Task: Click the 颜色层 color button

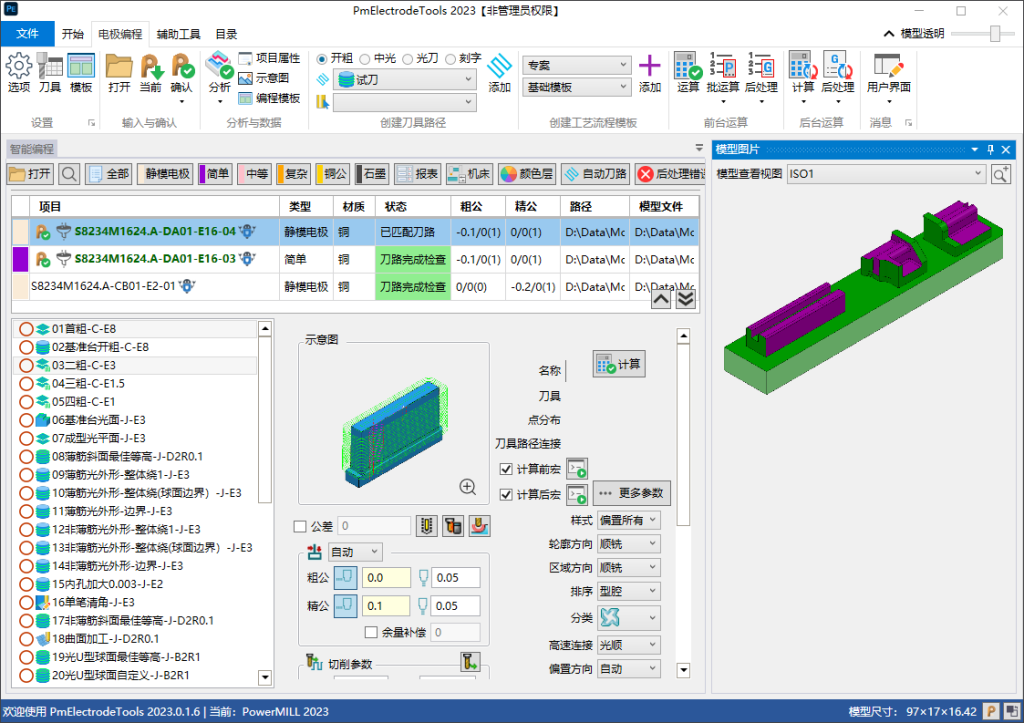Action: click(x=527, y=174)
